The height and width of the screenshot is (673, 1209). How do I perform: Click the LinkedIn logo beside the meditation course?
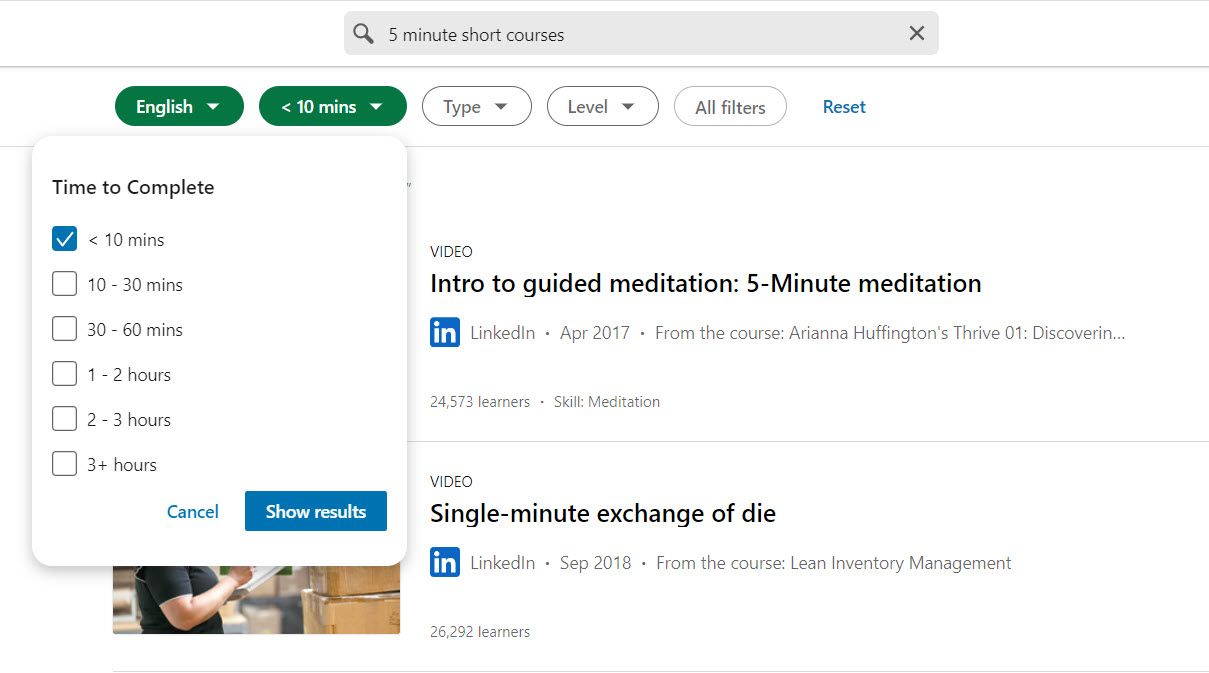pyautogui.click(x=445, y=332)
